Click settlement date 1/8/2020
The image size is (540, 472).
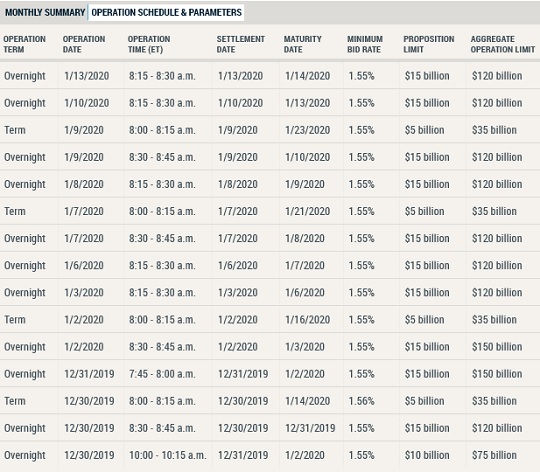coord(238,184)
